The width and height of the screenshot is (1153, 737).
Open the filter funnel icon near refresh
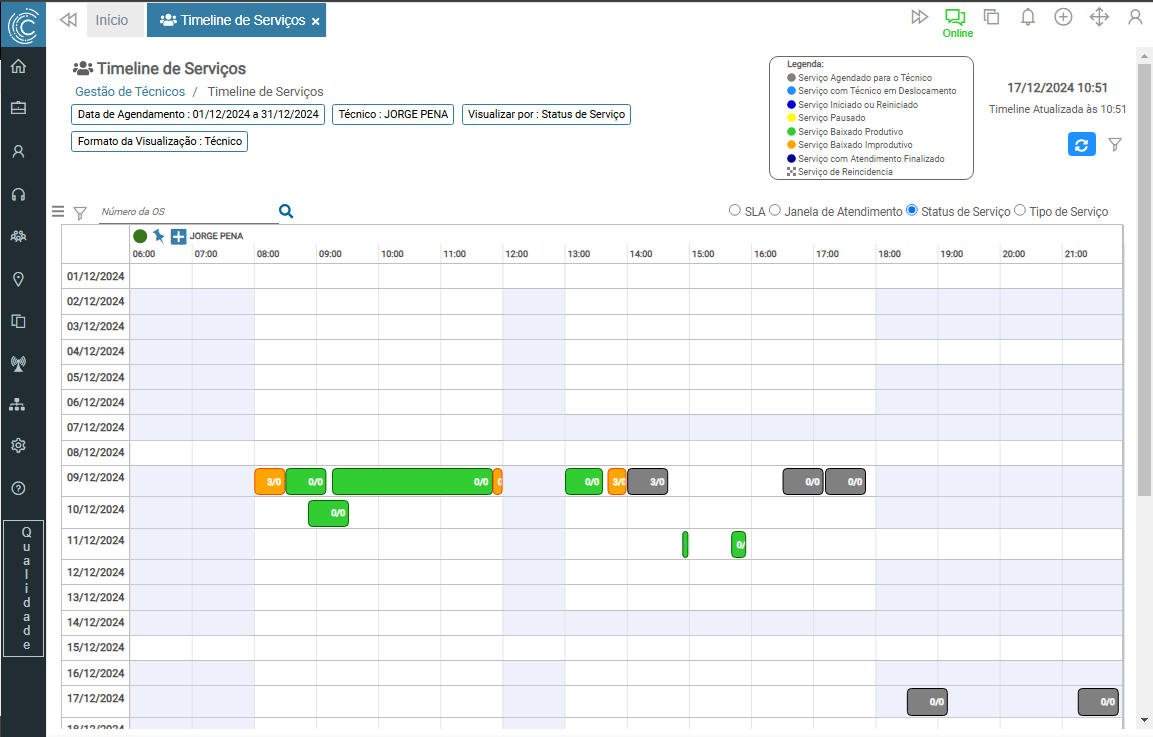[1115, 145]
